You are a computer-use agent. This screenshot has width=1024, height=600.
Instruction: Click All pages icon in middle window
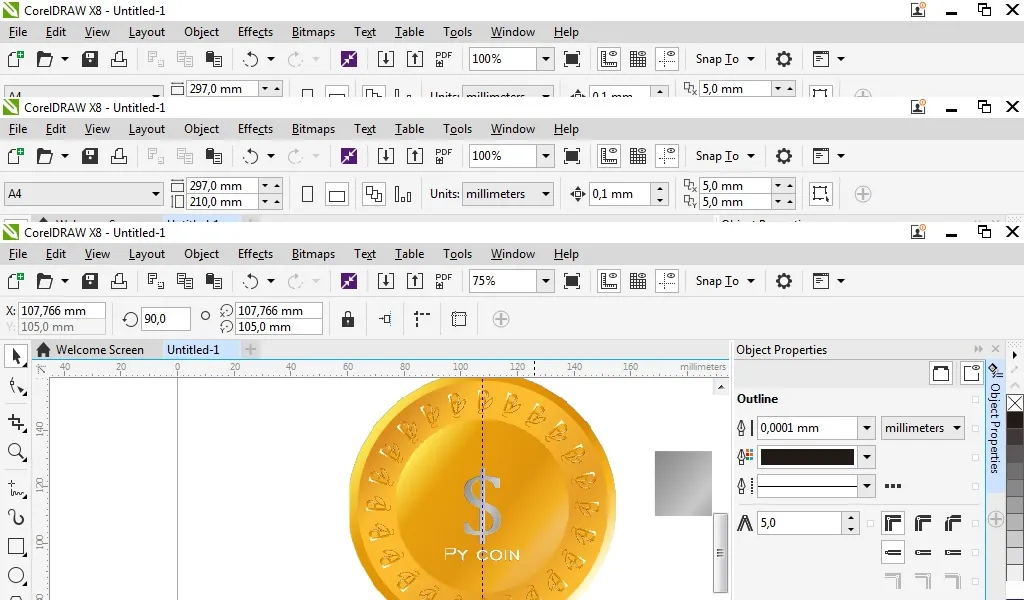(x=374, y=194)
